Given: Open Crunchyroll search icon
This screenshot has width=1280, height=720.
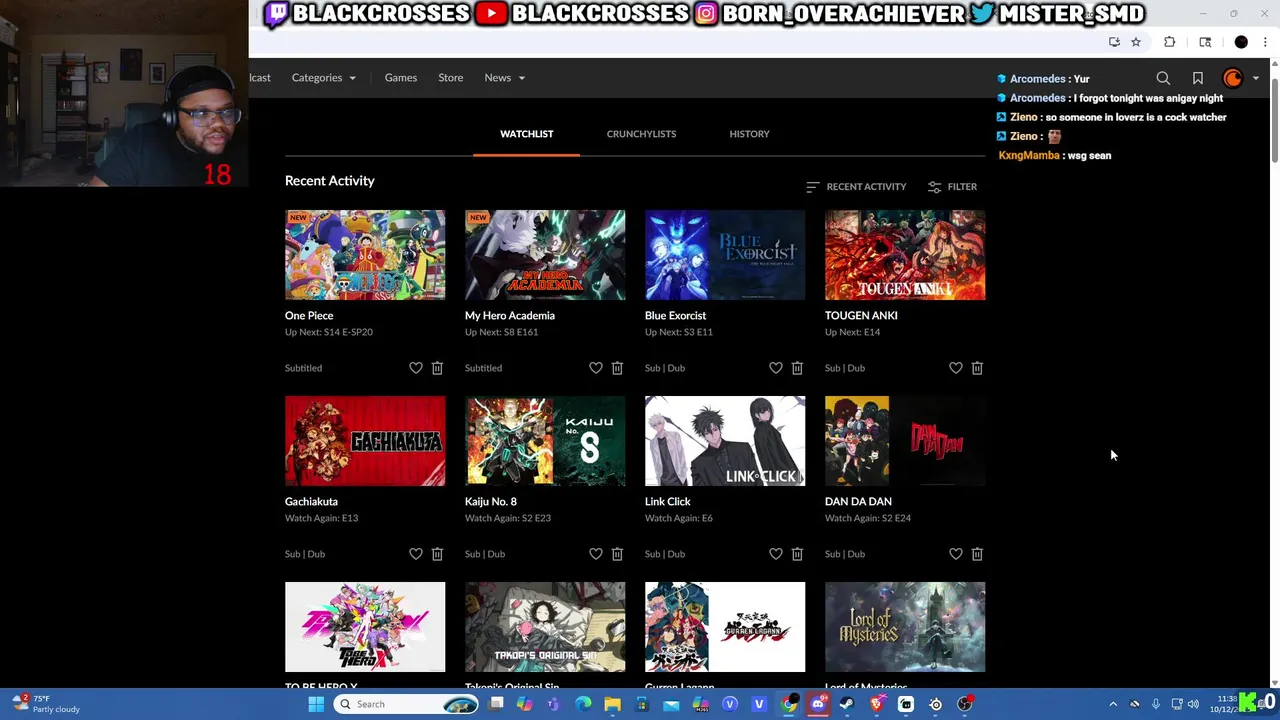Looking at the screenshot, I should [1163, 78].
